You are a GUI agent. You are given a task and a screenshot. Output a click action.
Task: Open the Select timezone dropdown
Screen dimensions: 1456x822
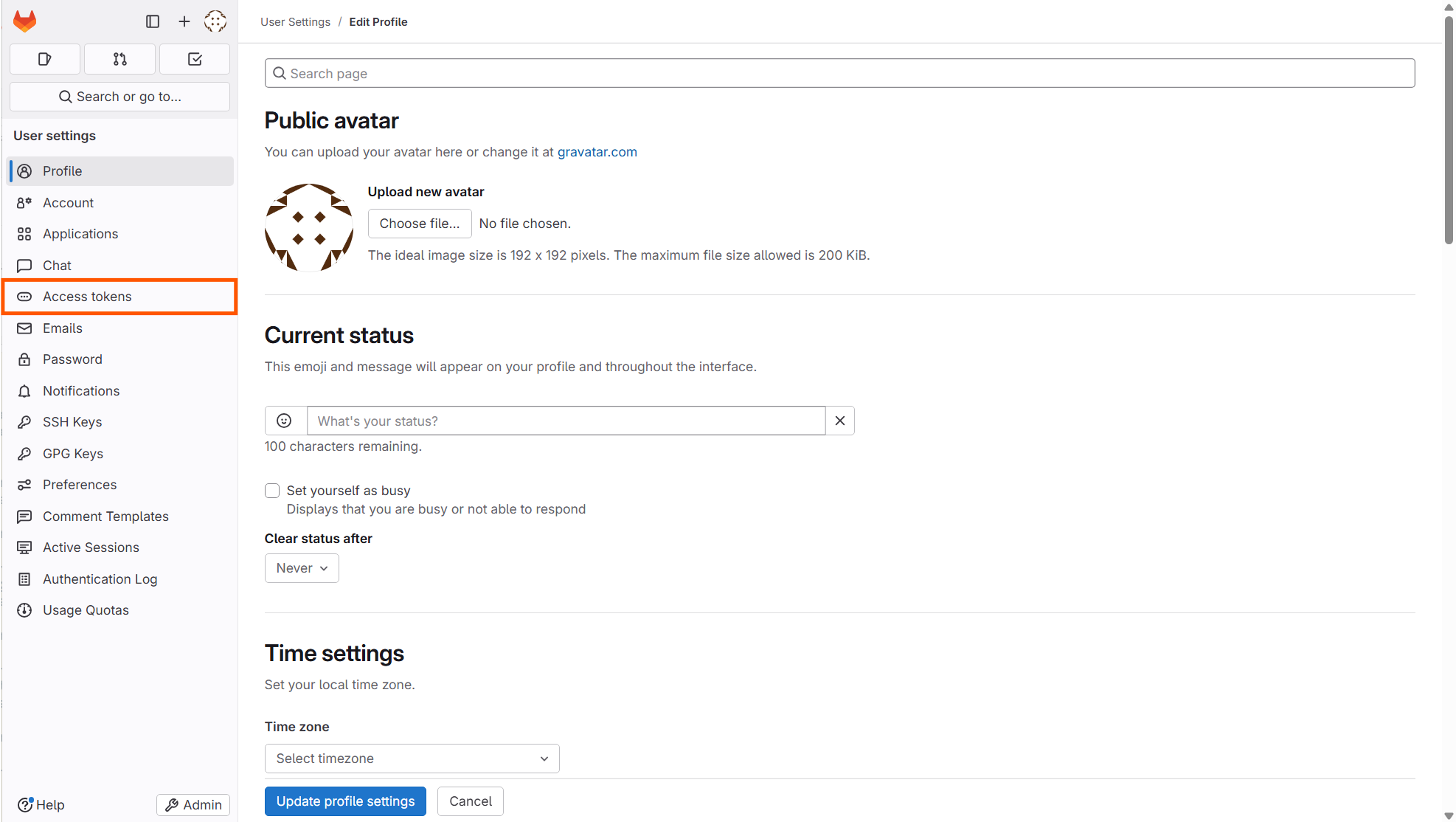pos(412,759)
